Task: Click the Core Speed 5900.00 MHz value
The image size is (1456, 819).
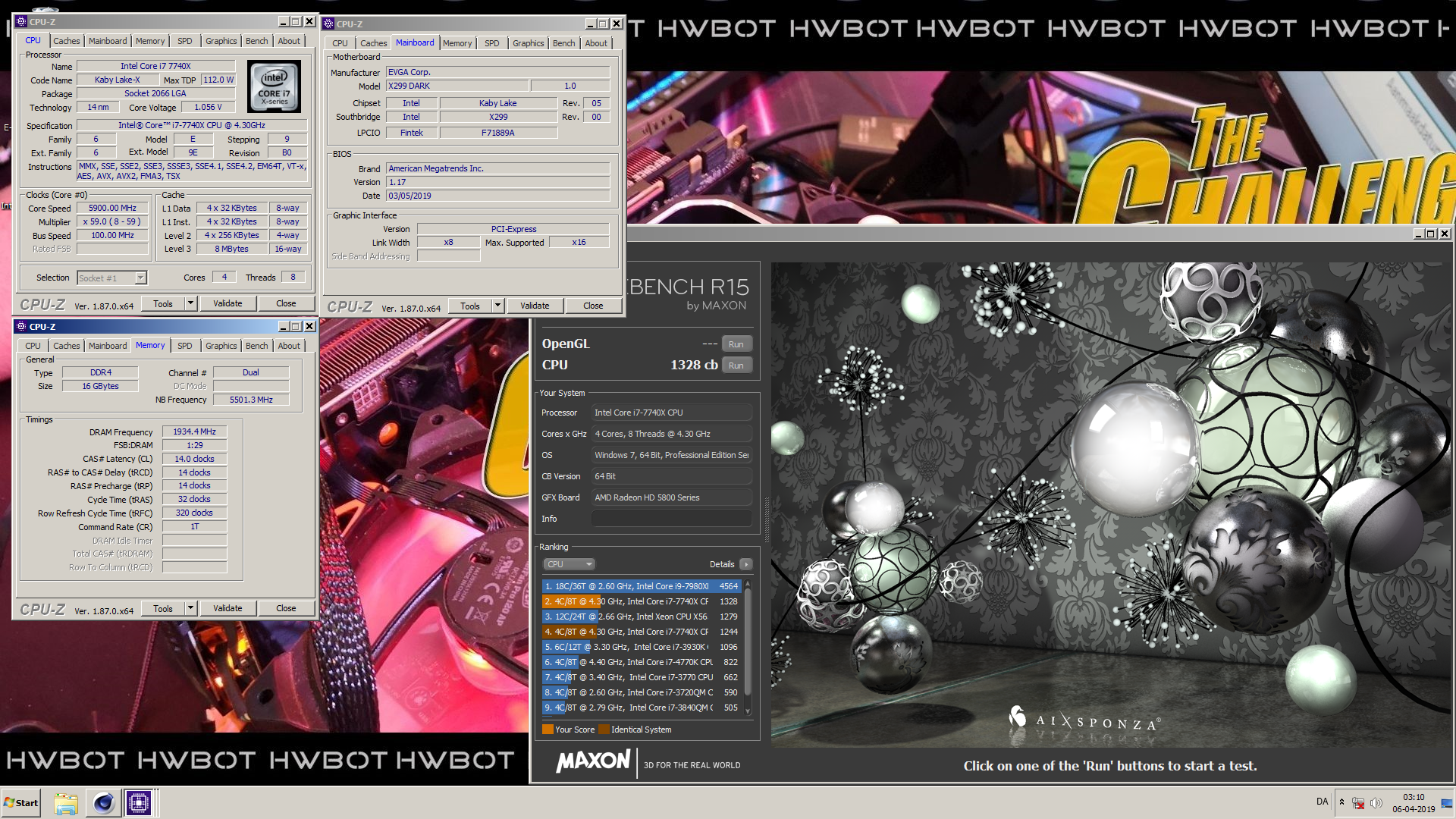Action: tap(112, 208)
